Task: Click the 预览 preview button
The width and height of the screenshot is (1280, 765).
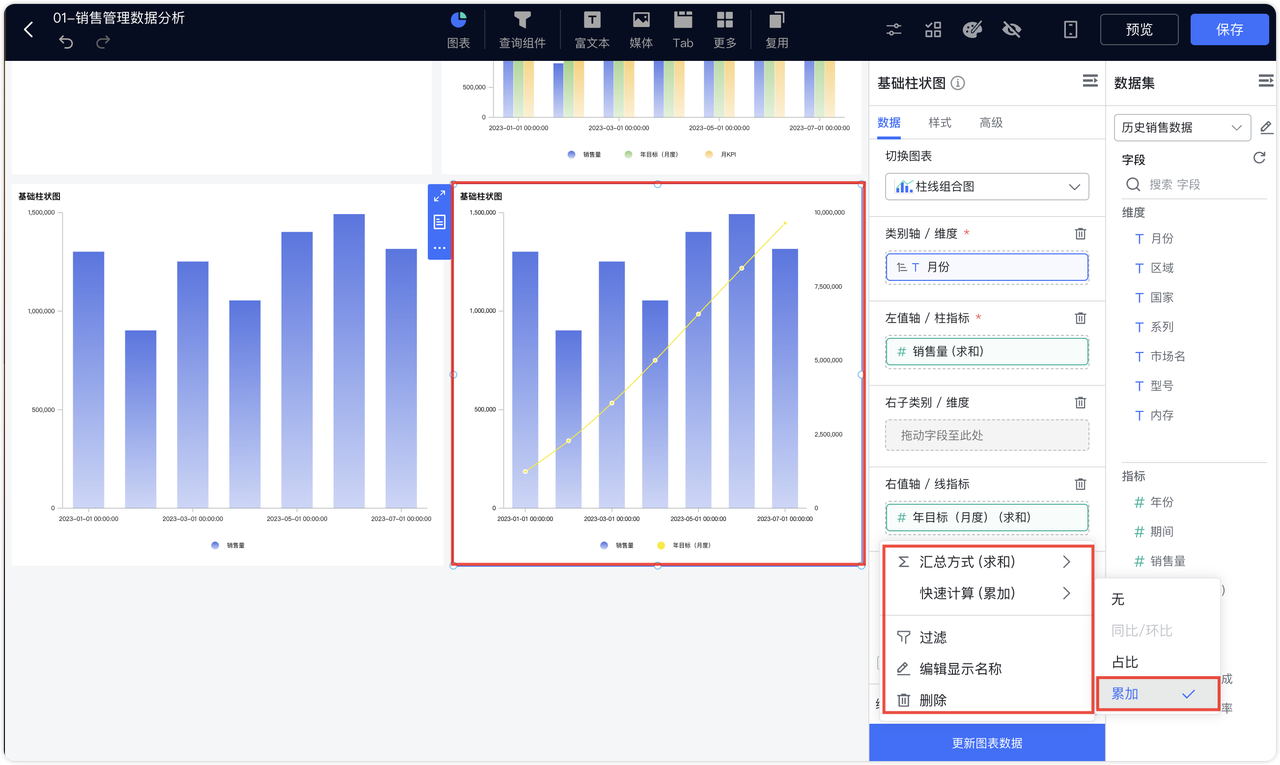Action: 1139,30
